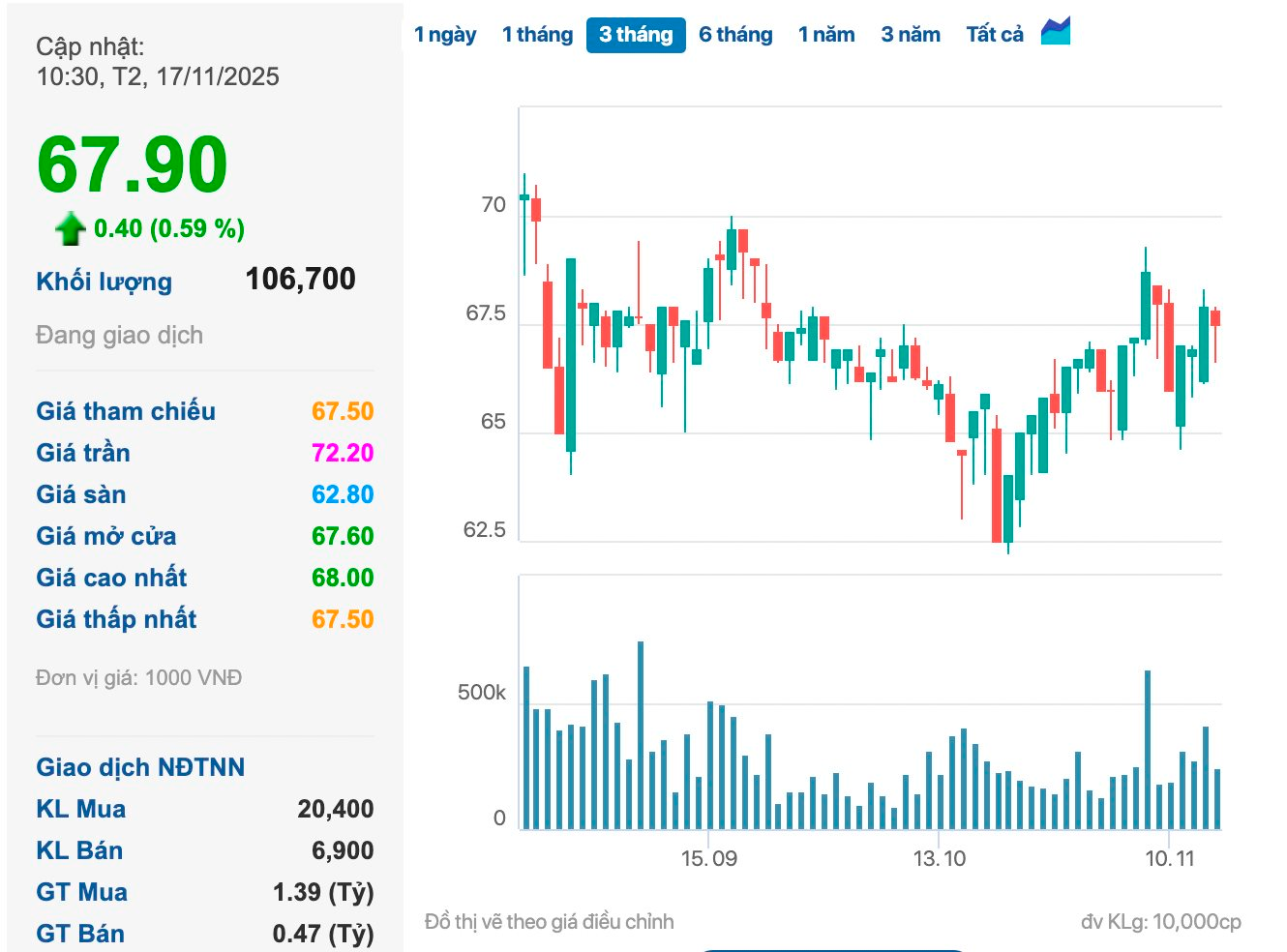This screenshot has height=952, width=1287.
Task: Click the Giao dịch NĐTNN heading
Action: (x=140, y=767)
